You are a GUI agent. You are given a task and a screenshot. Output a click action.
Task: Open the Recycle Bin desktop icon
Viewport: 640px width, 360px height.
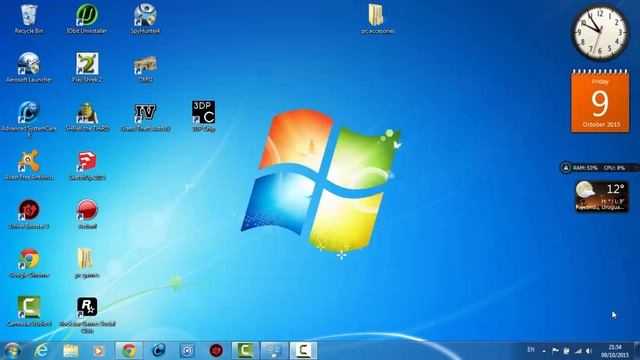point(29,19)
